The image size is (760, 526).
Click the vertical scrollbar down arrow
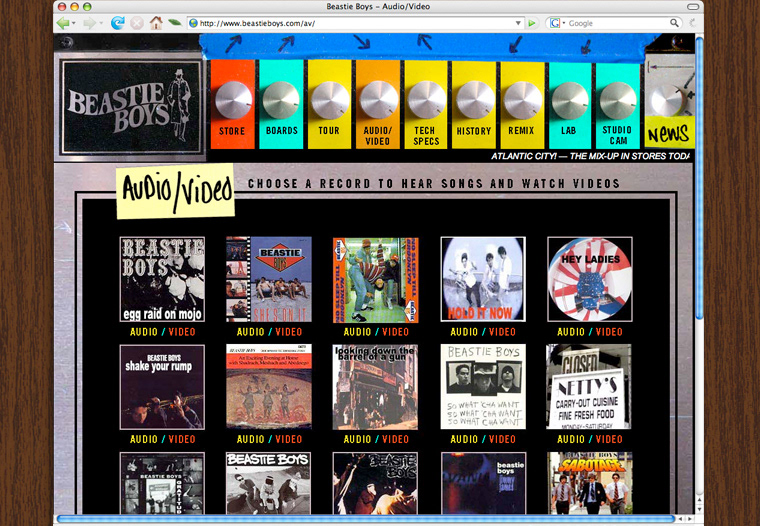tap(699, 509)
